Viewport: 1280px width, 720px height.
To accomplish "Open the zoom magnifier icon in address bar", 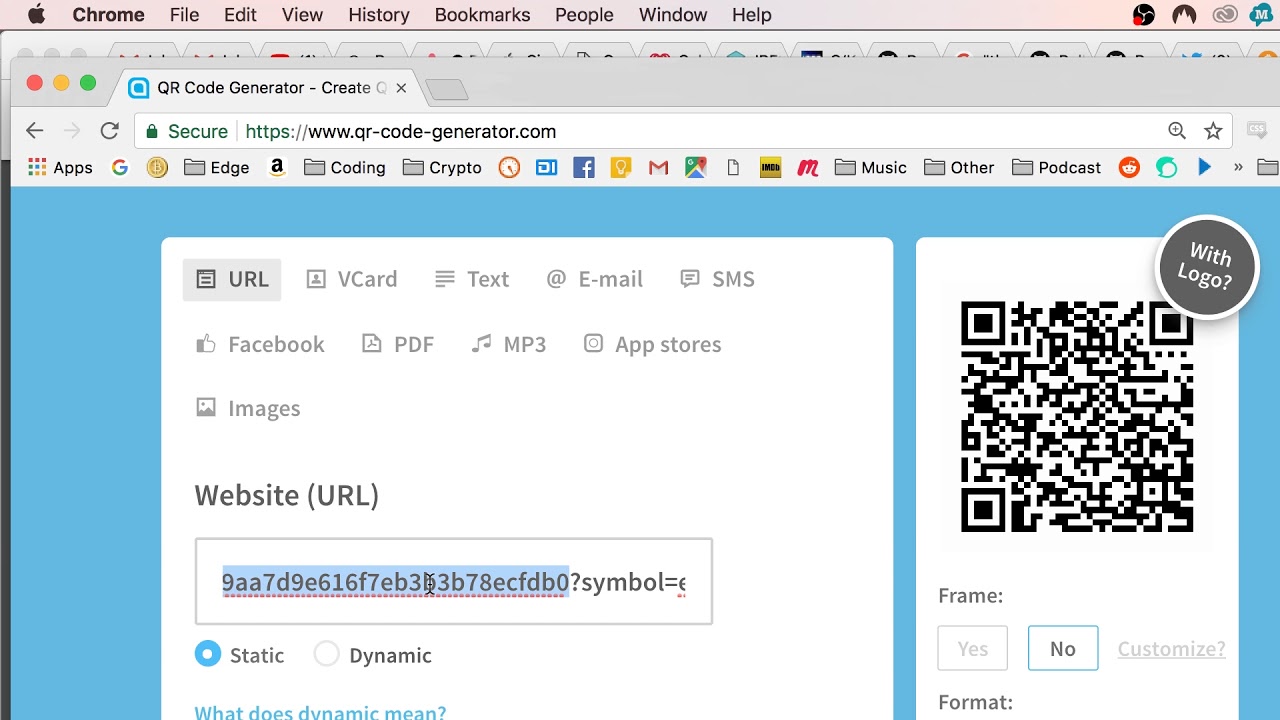I will coord(1177,131).
